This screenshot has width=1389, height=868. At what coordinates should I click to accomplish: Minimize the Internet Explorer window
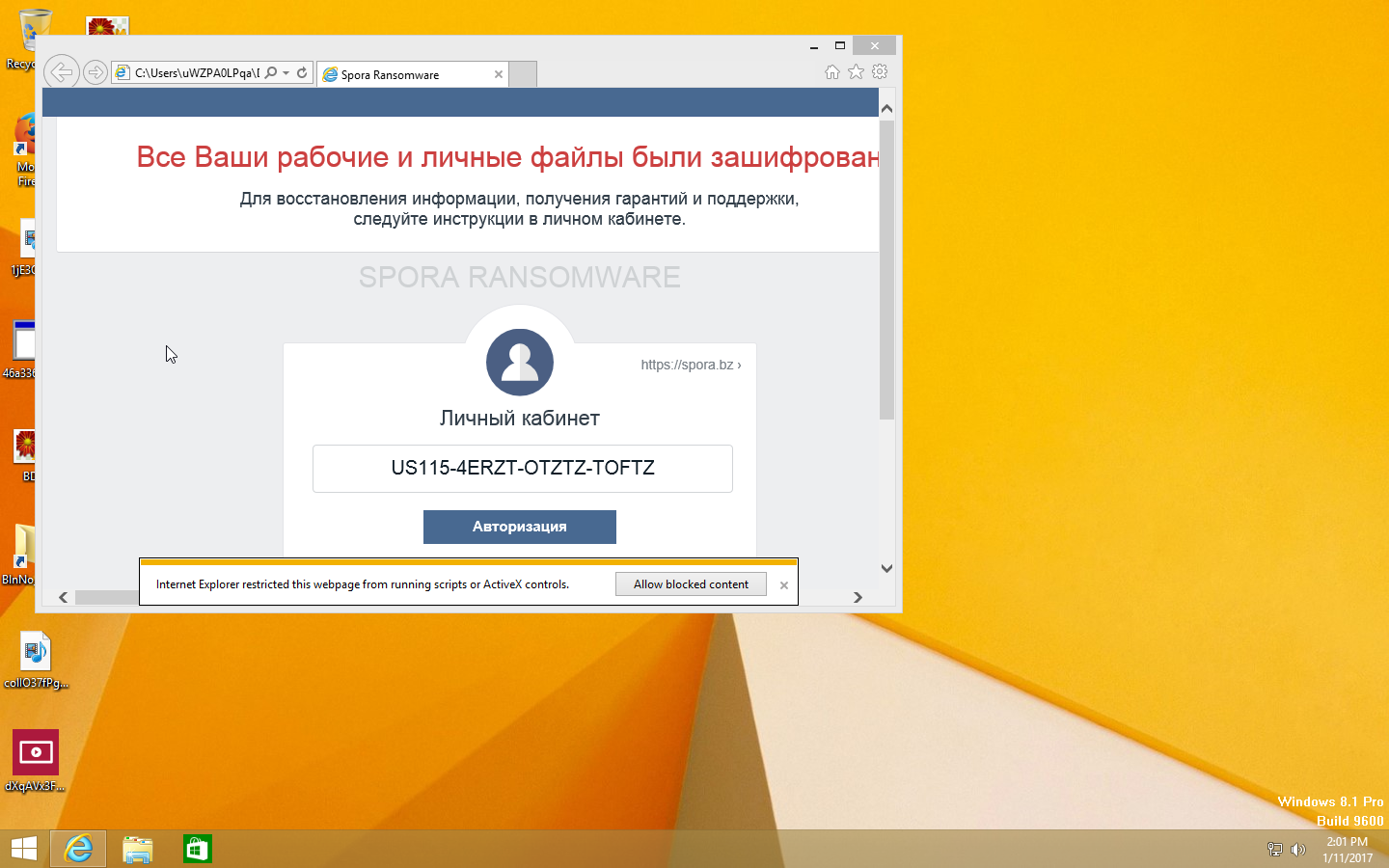[x=814, y=45]
